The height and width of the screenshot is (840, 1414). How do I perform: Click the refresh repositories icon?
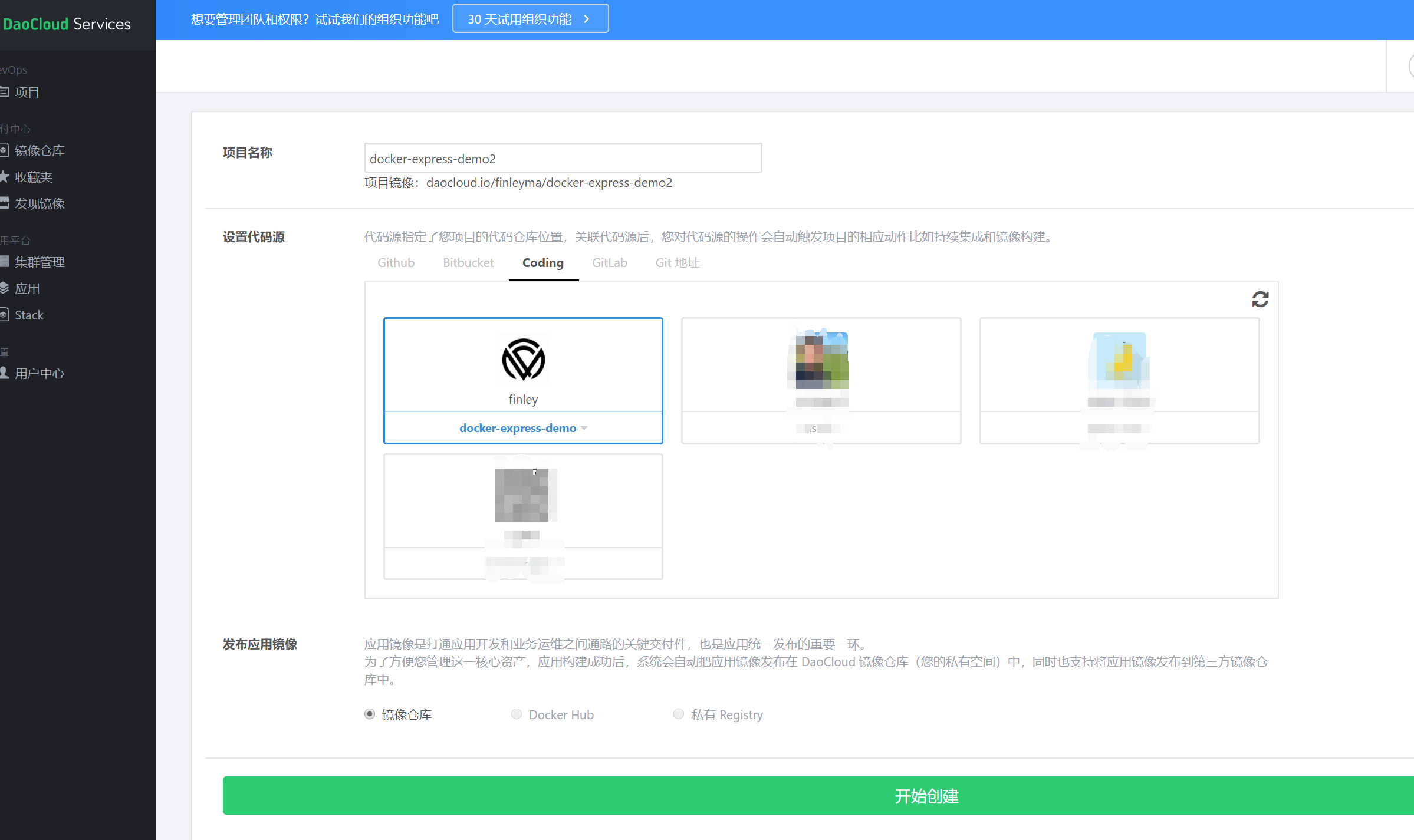click(x=1260, y=299)
